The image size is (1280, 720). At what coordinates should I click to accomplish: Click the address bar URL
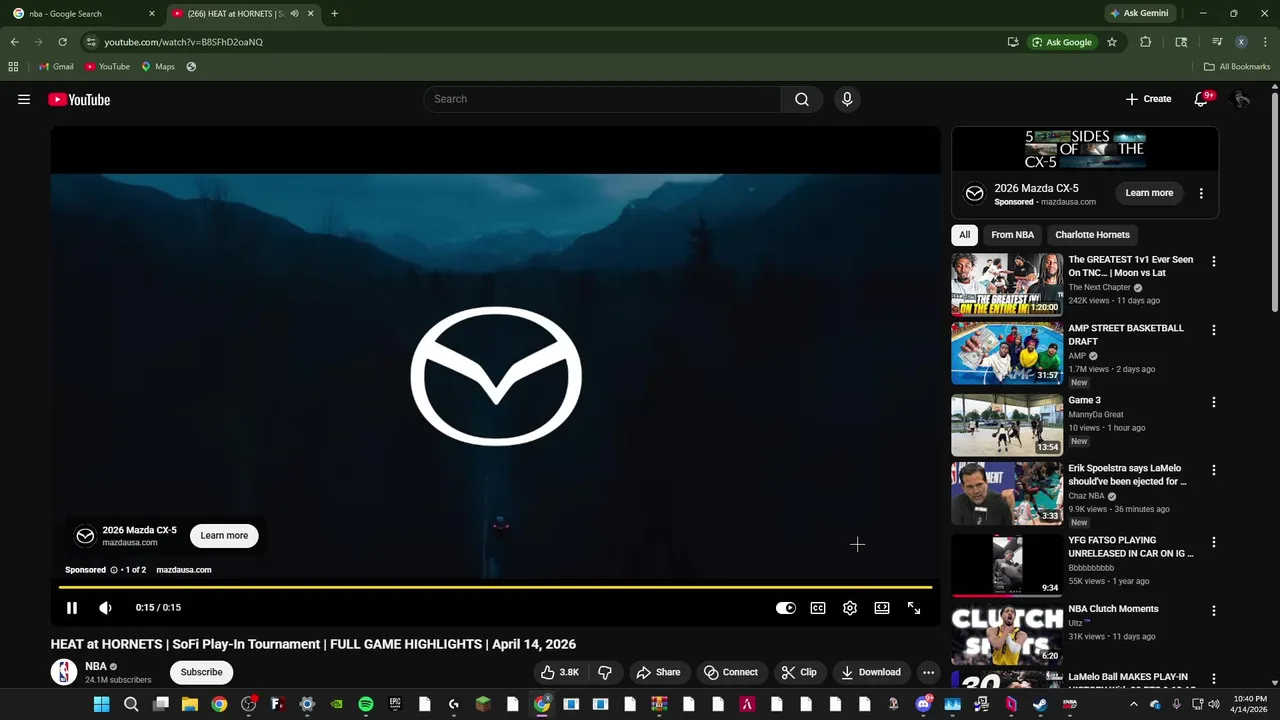click(183, 42)
